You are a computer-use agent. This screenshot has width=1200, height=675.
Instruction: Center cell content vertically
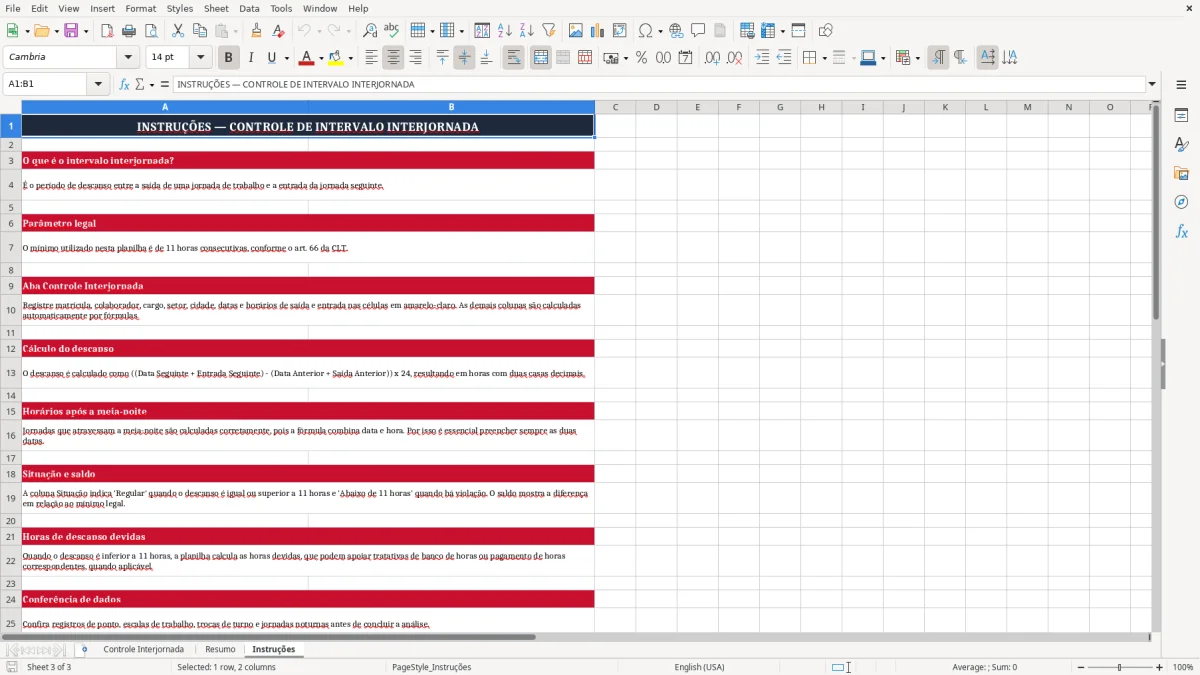point(464,58)
